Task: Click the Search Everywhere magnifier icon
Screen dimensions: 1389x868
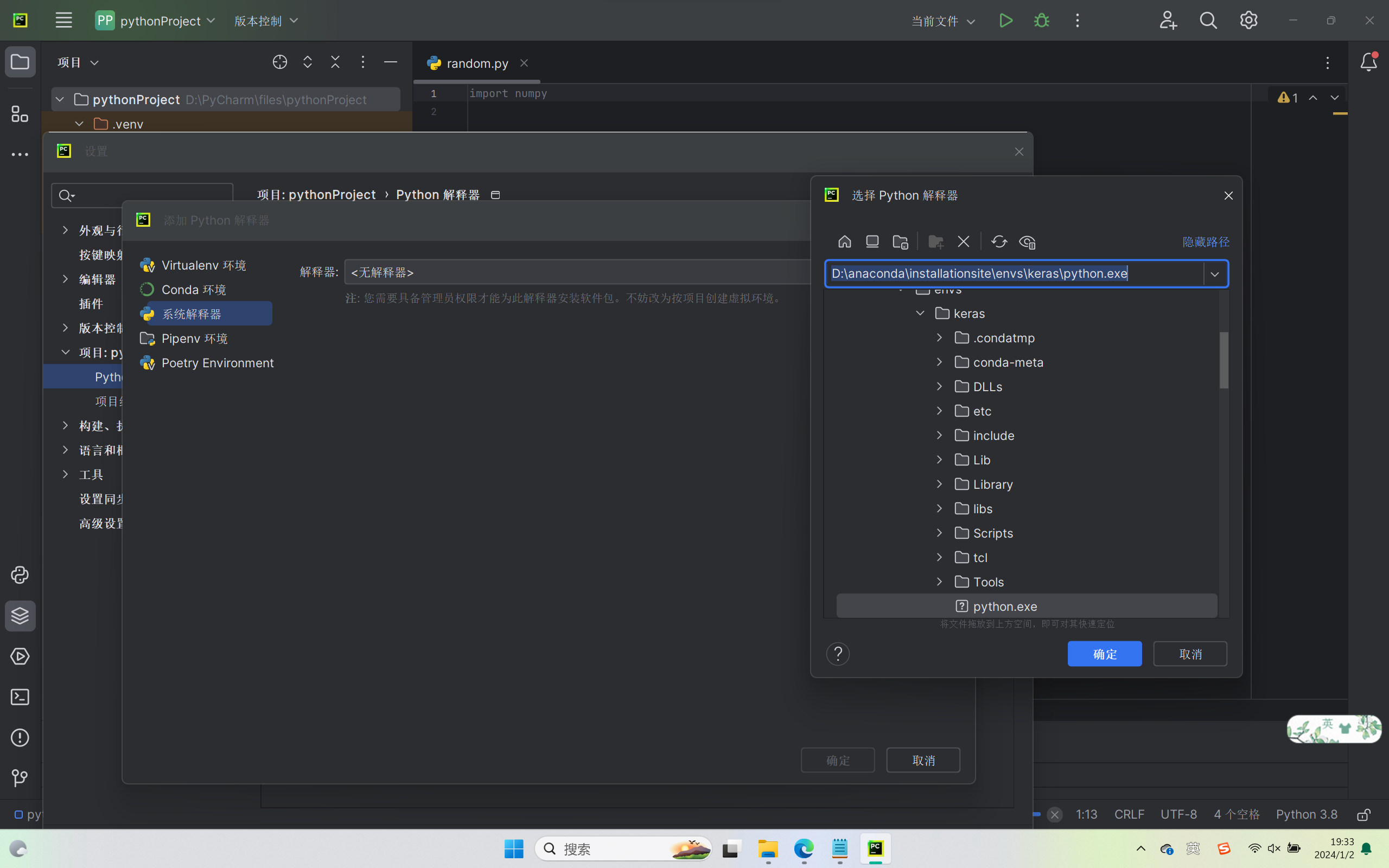Action: point(1208,21)
